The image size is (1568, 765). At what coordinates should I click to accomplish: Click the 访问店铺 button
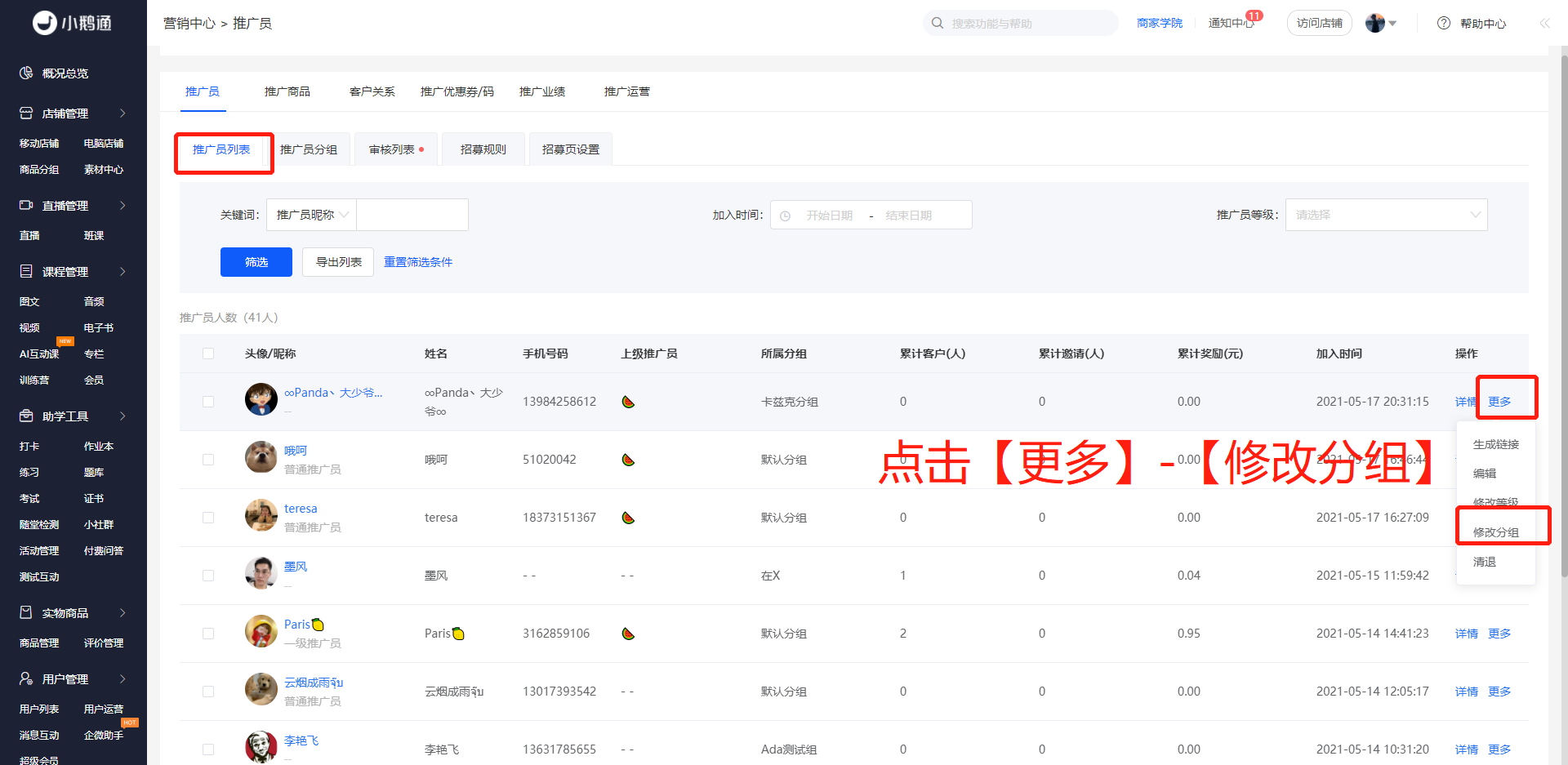1320,23
